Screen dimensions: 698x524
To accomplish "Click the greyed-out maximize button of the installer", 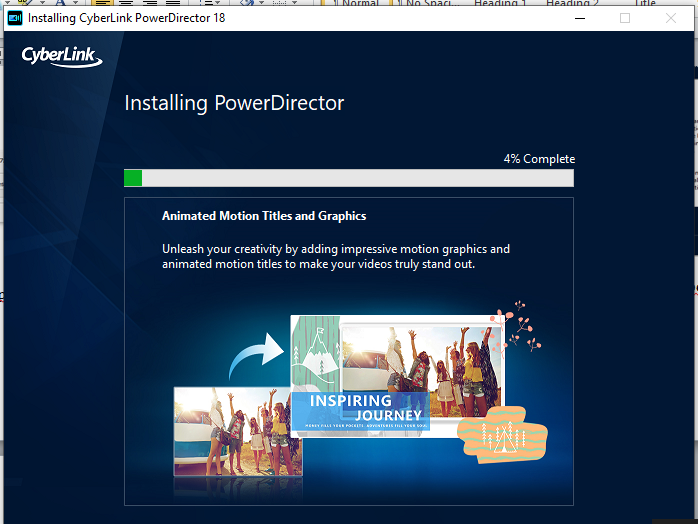I will tap(625, 18).
